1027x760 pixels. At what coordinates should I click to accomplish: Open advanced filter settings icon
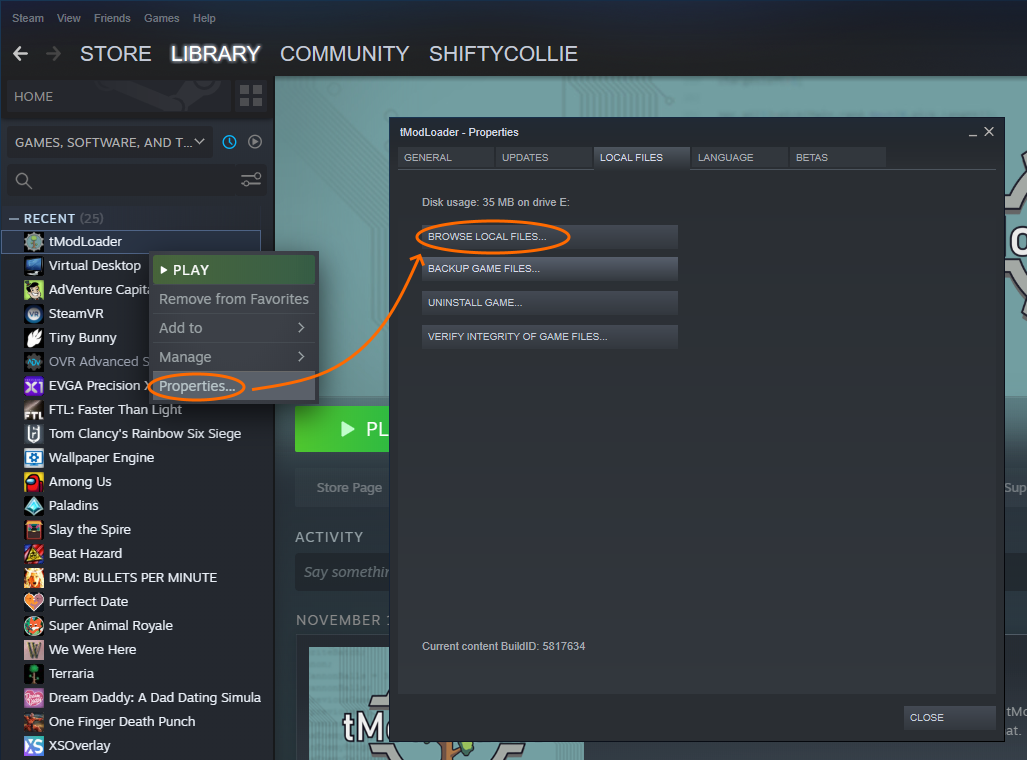251,180
